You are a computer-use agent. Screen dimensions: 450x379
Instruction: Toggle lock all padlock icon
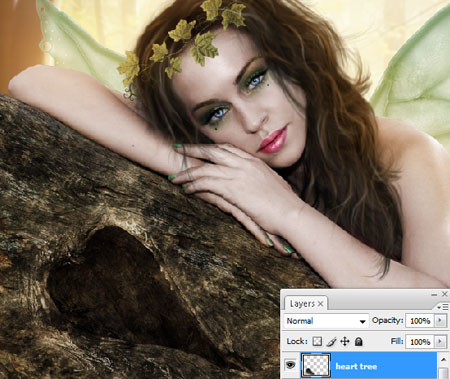[358, 341]
